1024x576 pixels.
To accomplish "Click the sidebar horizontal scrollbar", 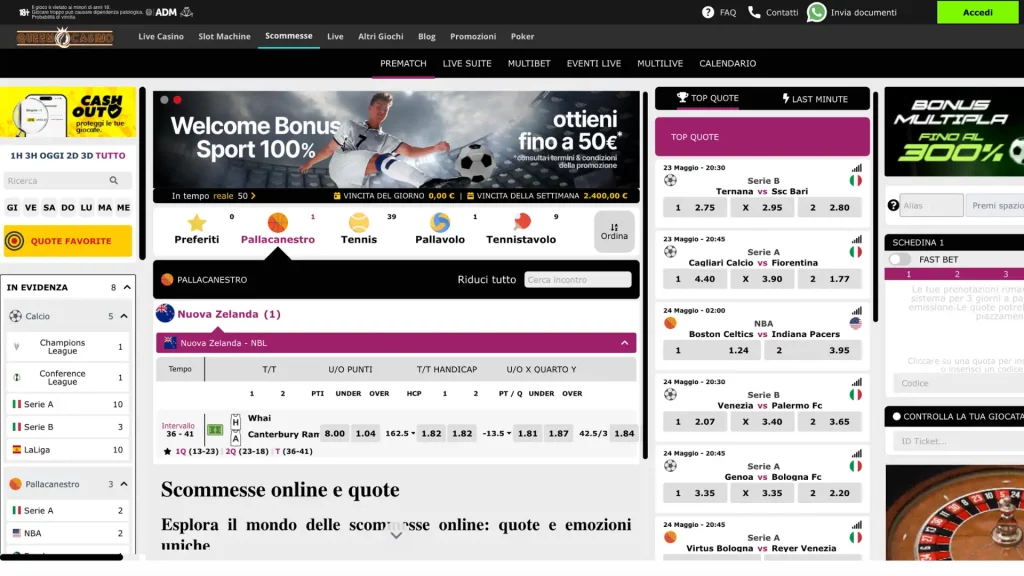I will click(61, 557).
